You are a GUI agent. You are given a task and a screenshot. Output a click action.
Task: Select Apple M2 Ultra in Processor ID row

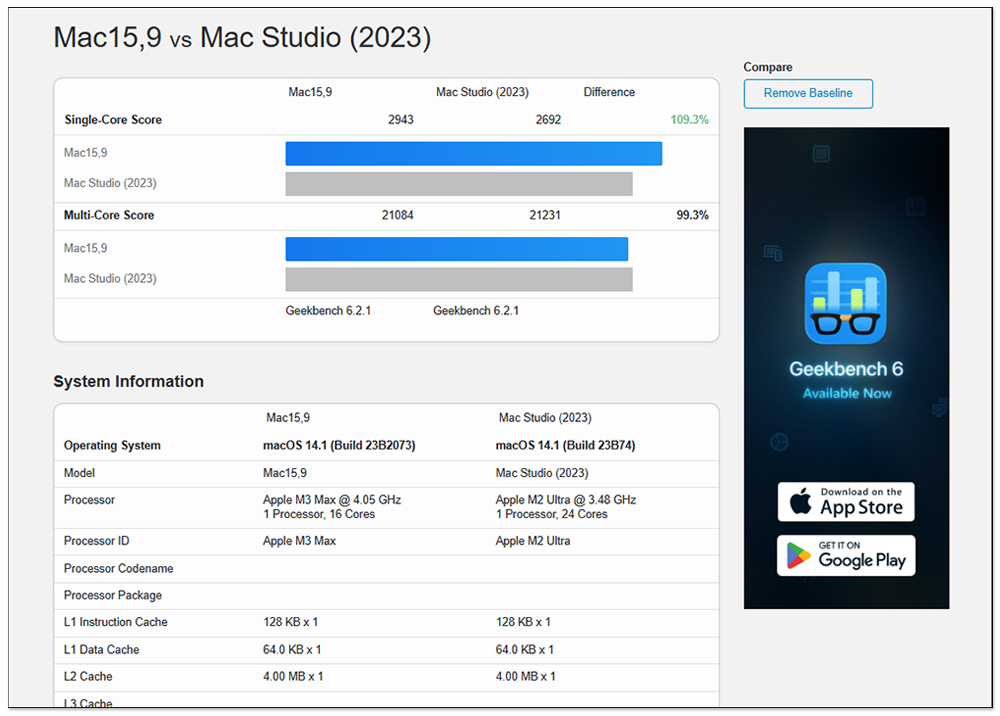(x=533, y=541)
